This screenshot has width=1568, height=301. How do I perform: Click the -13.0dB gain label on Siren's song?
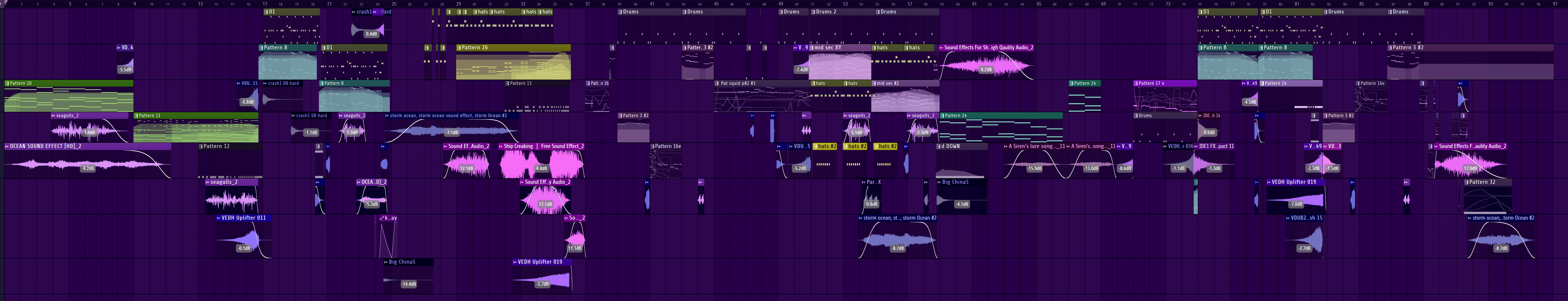coord(1091,169)
